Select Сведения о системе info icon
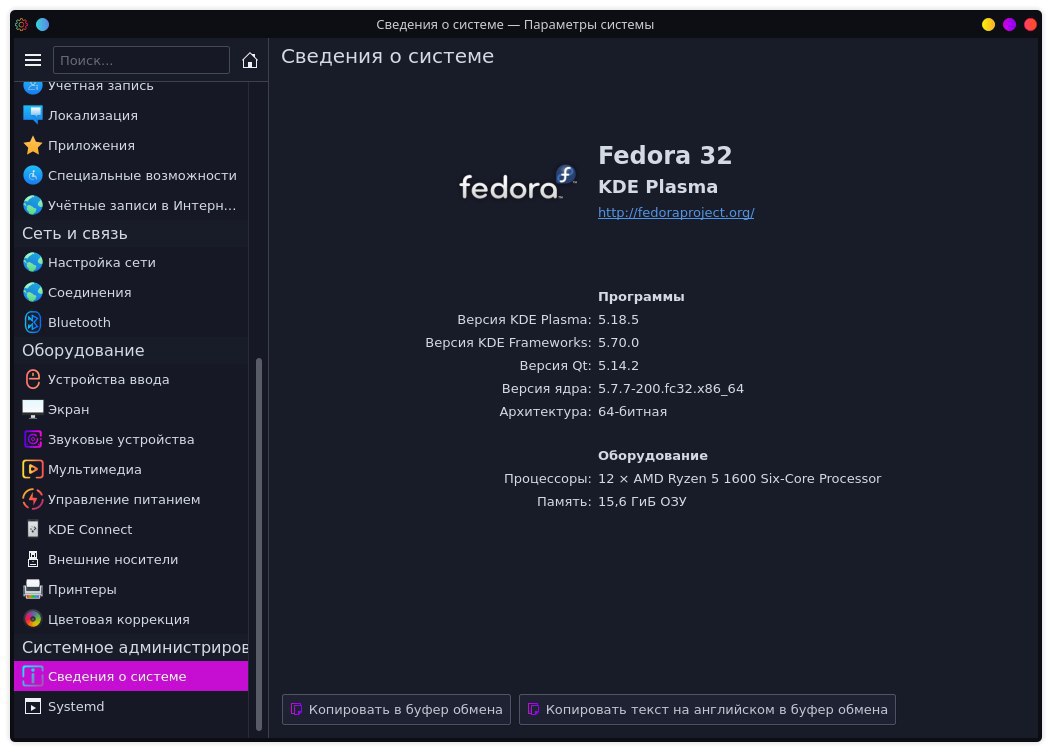Image resolution: width=1052 pixels, height=752 pixels. (32, 676)
